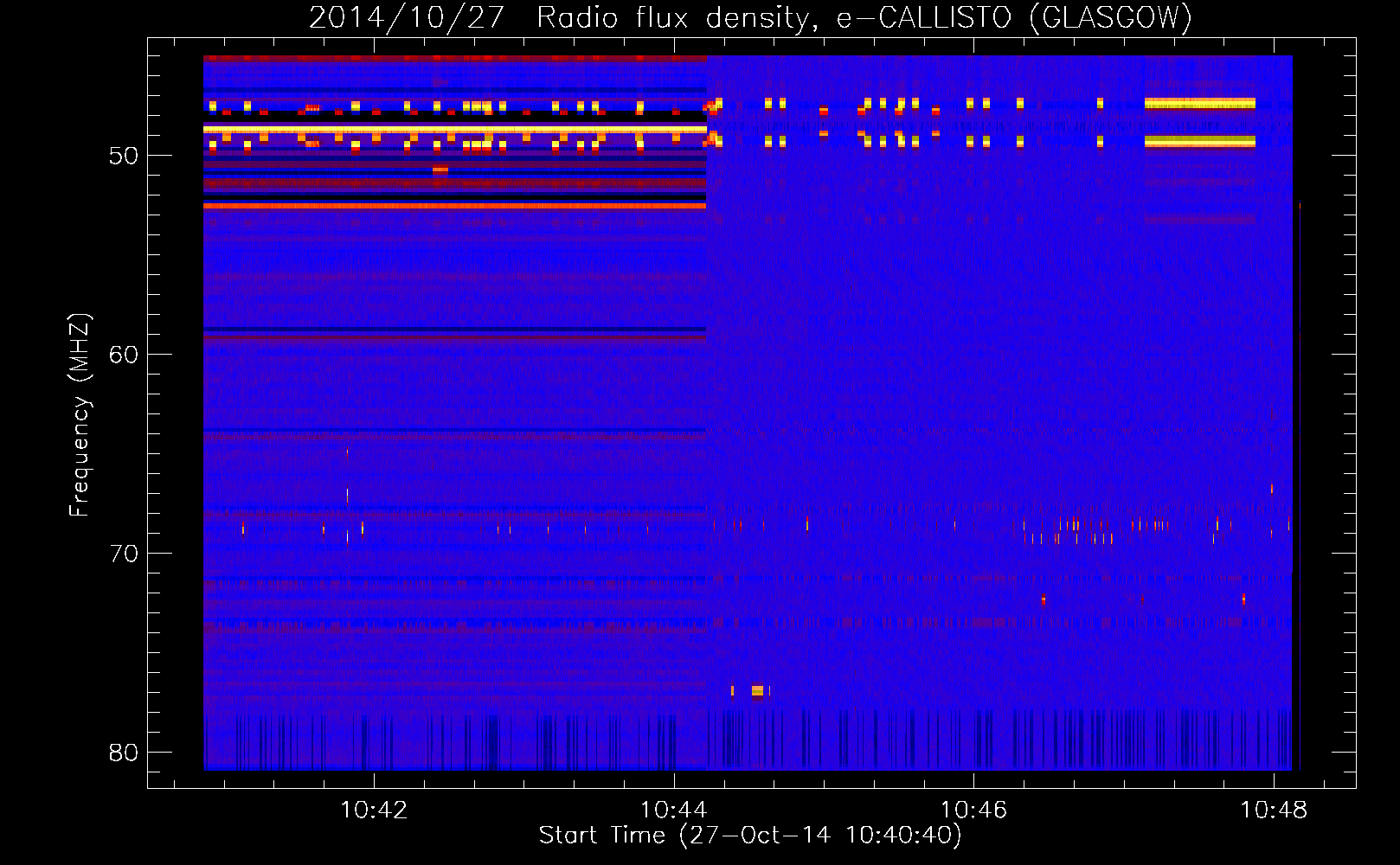Click the 10:46 time tick label
Screen dimensions: 1400x865
pyautogui.click(x=973, y=811)
